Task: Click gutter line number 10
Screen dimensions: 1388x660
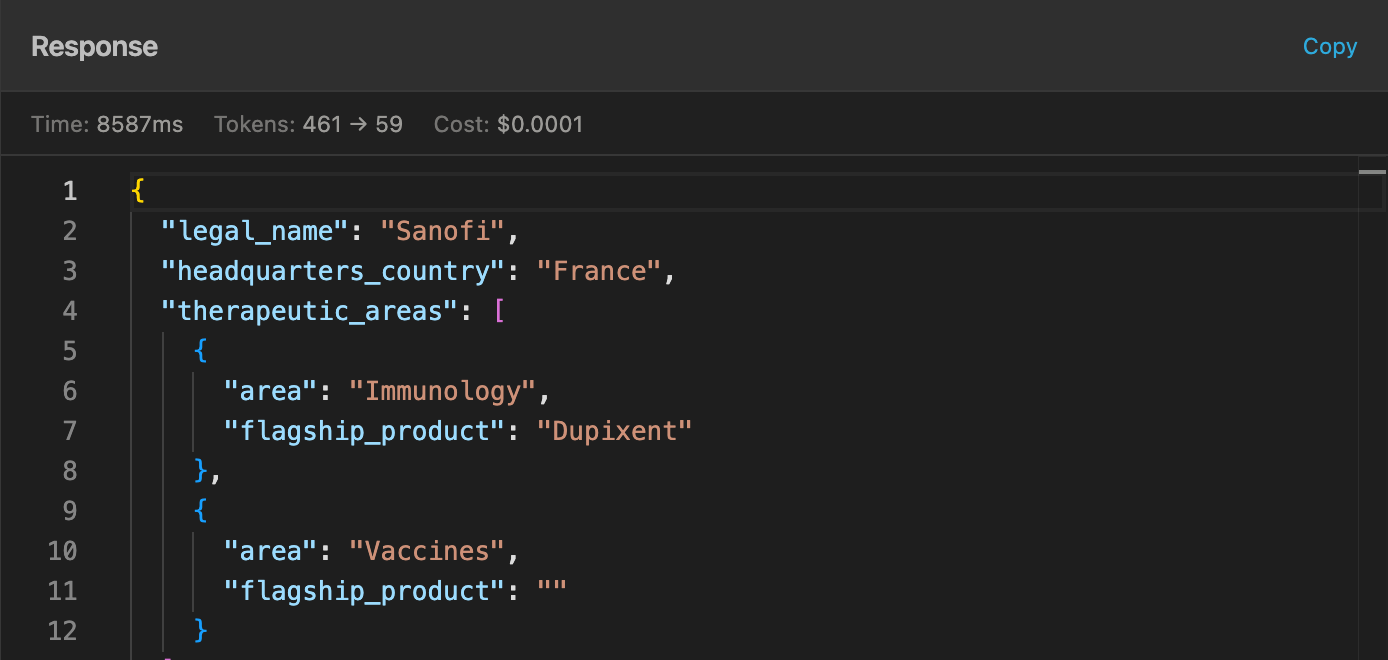Action: click(x=62, y=551)
